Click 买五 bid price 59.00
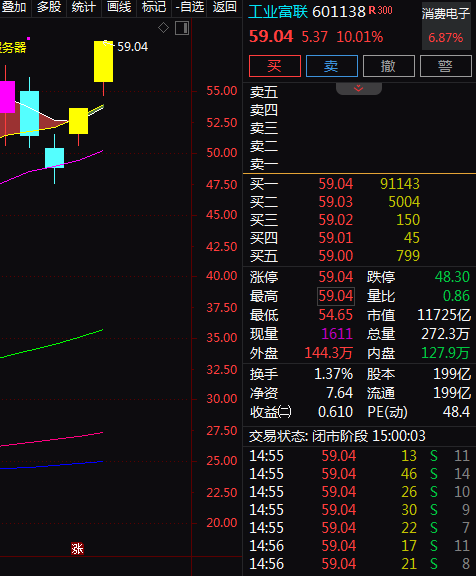 tap(335, 256)
